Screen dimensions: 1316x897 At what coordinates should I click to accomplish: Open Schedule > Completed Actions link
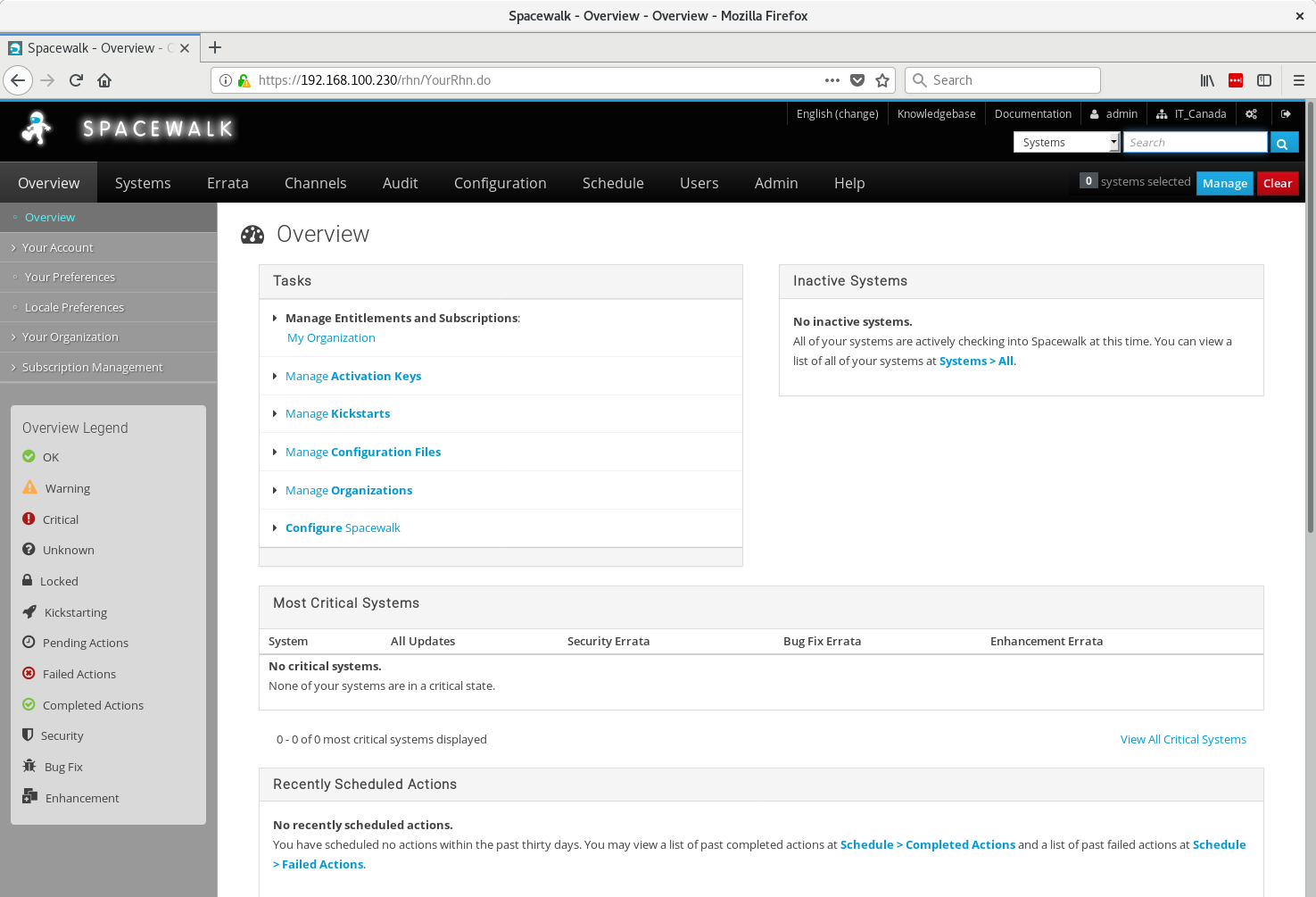click(x=928, y=844)
